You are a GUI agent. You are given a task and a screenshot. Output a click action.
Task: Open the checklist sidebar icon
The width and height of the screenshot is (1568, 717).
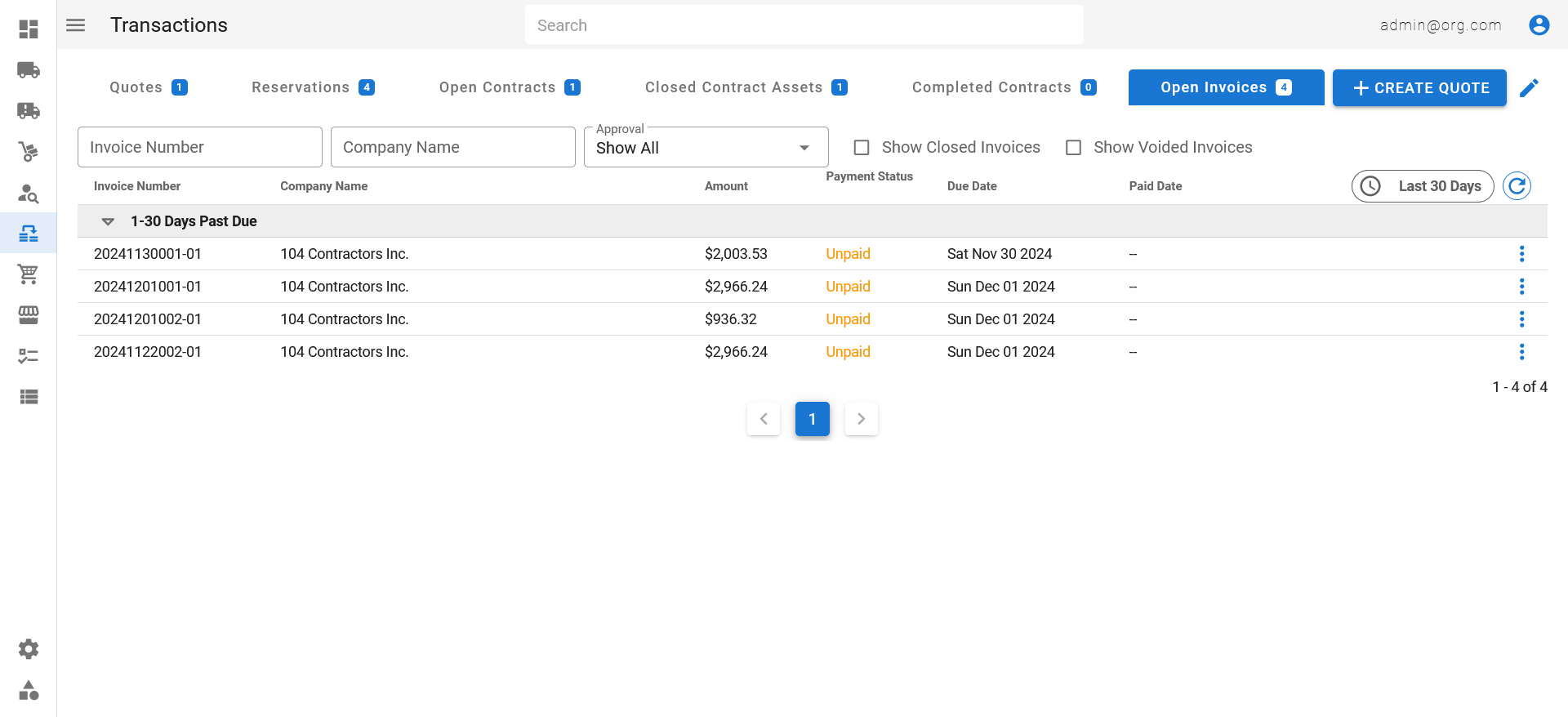point(29,356)
